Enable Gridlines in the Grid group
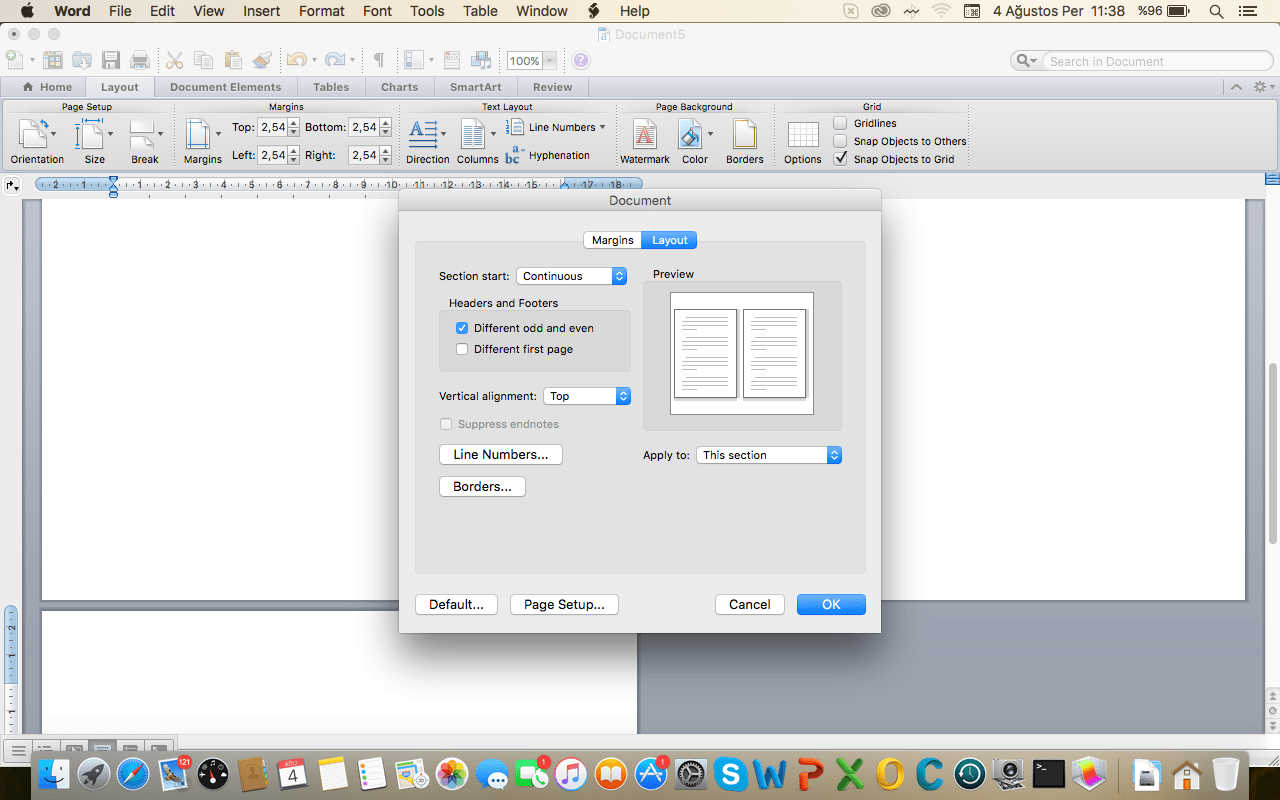Viewport: 1280px width, 800px height. click(x=840, y=123)
